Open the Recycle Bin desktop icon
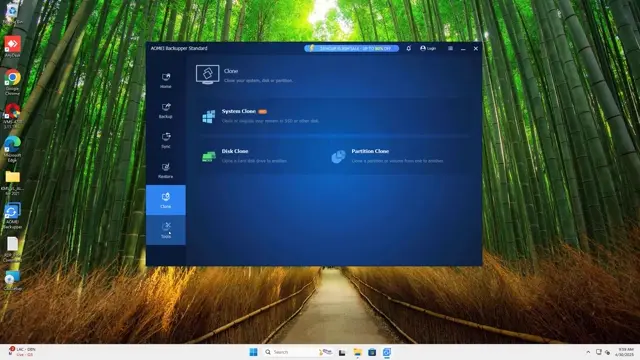The height and width of the screenshot is (360, 640). coord(12,13)
